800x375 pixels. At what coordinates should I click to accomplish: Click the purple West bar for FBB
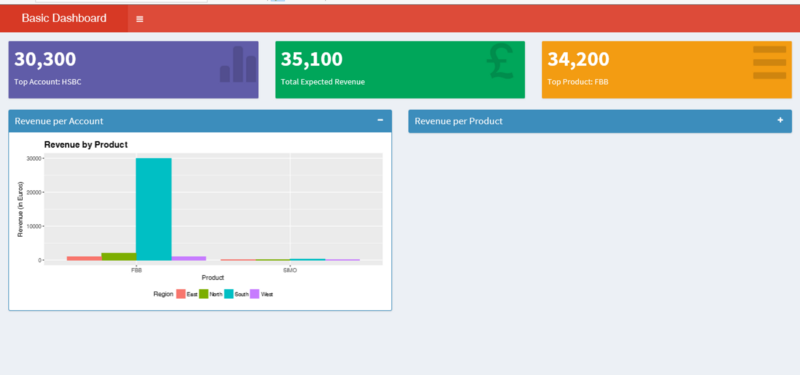(x=189, y=258)
